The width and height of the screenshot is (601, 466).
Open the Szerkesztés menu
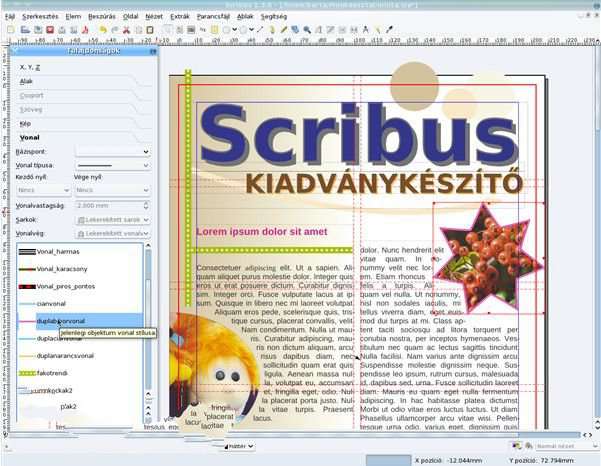click(40, 16)
